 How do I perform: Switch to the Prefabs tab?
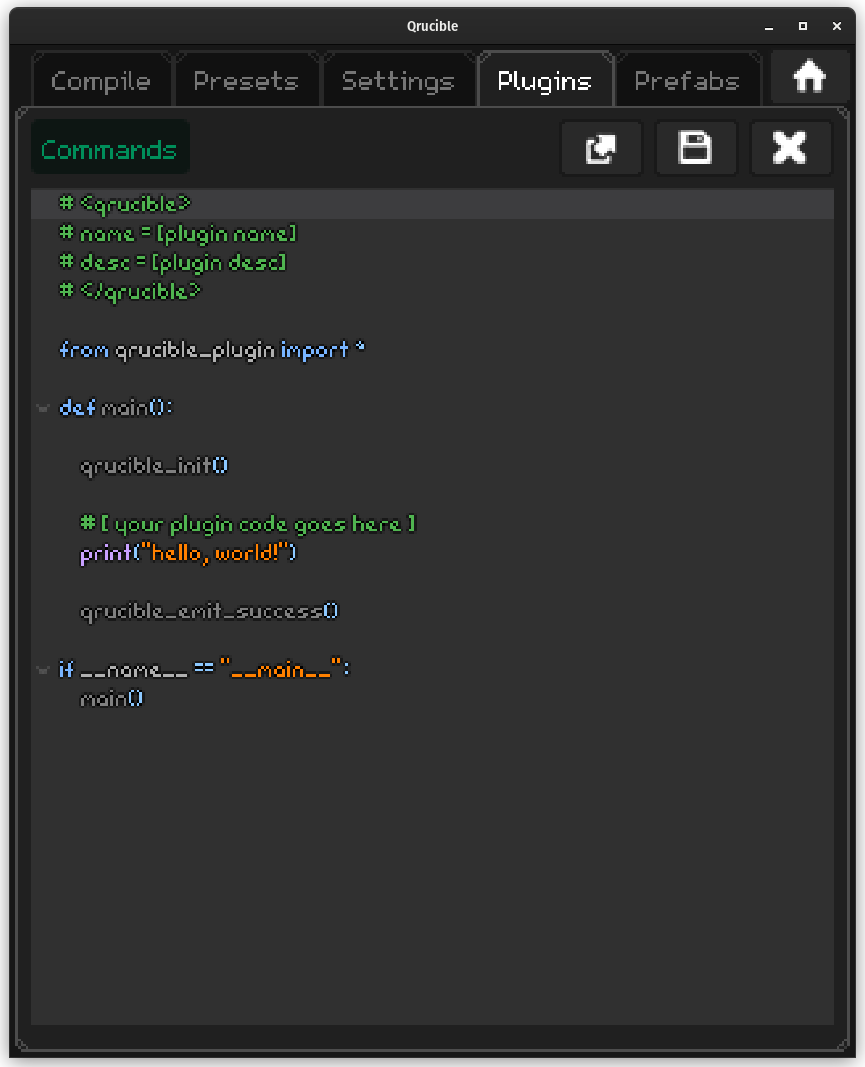[x=686, y=81]
